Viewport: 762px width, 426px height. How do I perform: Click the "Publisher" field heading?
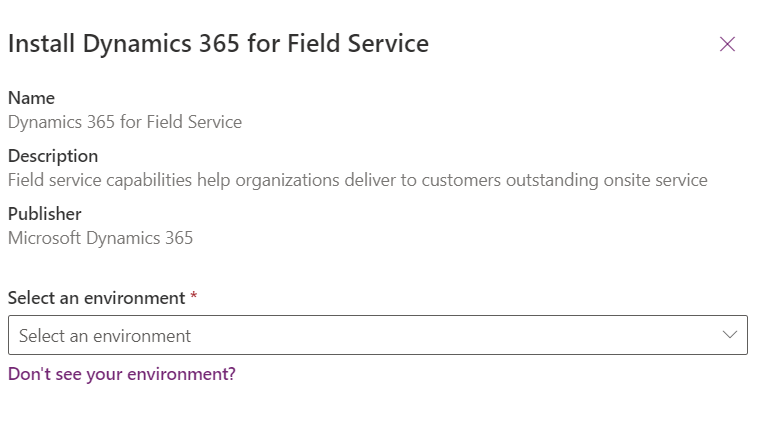point(45,214)
